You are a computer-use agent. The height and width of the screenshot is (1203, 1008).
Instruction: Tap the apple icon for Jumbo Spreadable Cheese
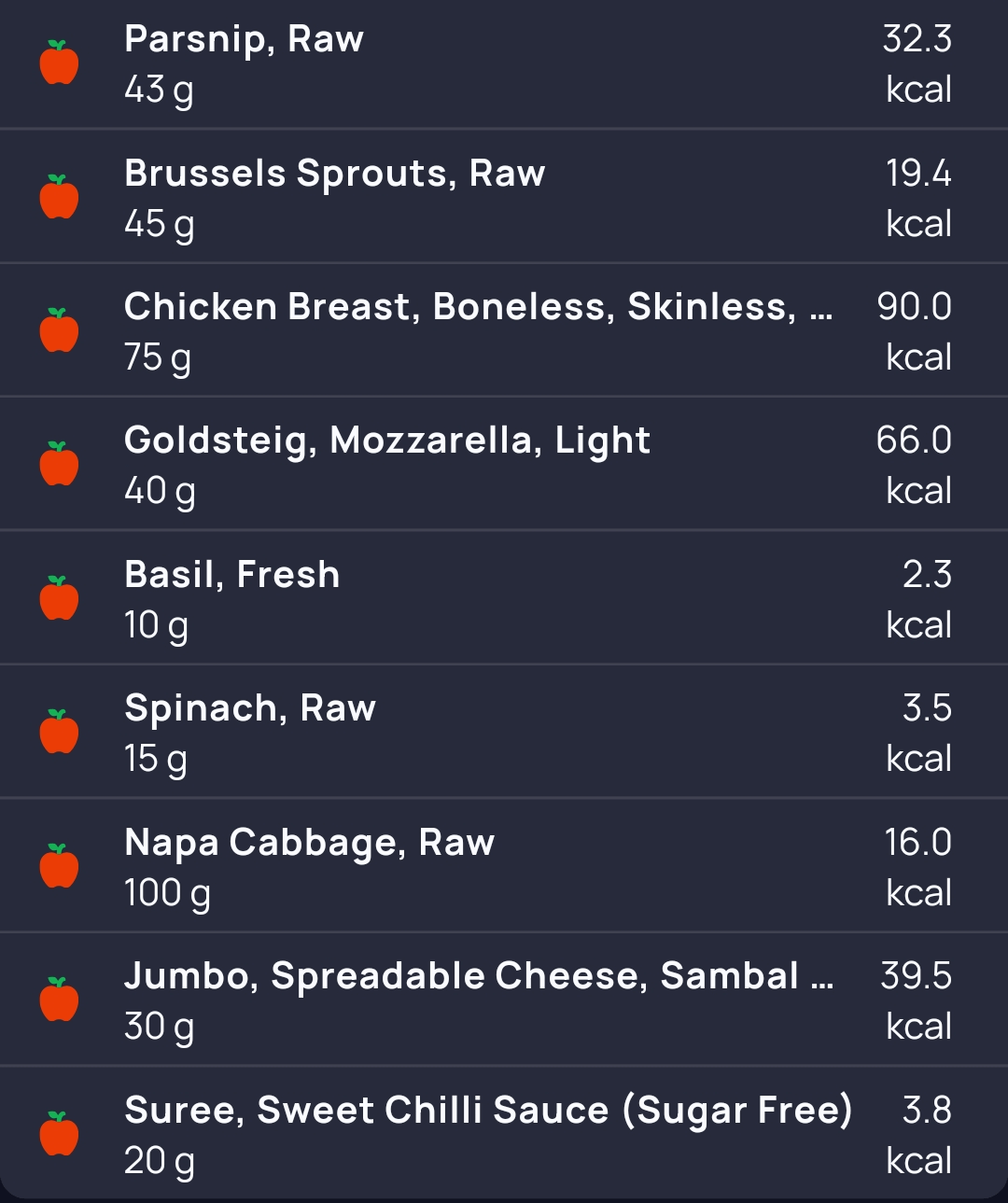pyautogui.click(x=59, y=1000)
